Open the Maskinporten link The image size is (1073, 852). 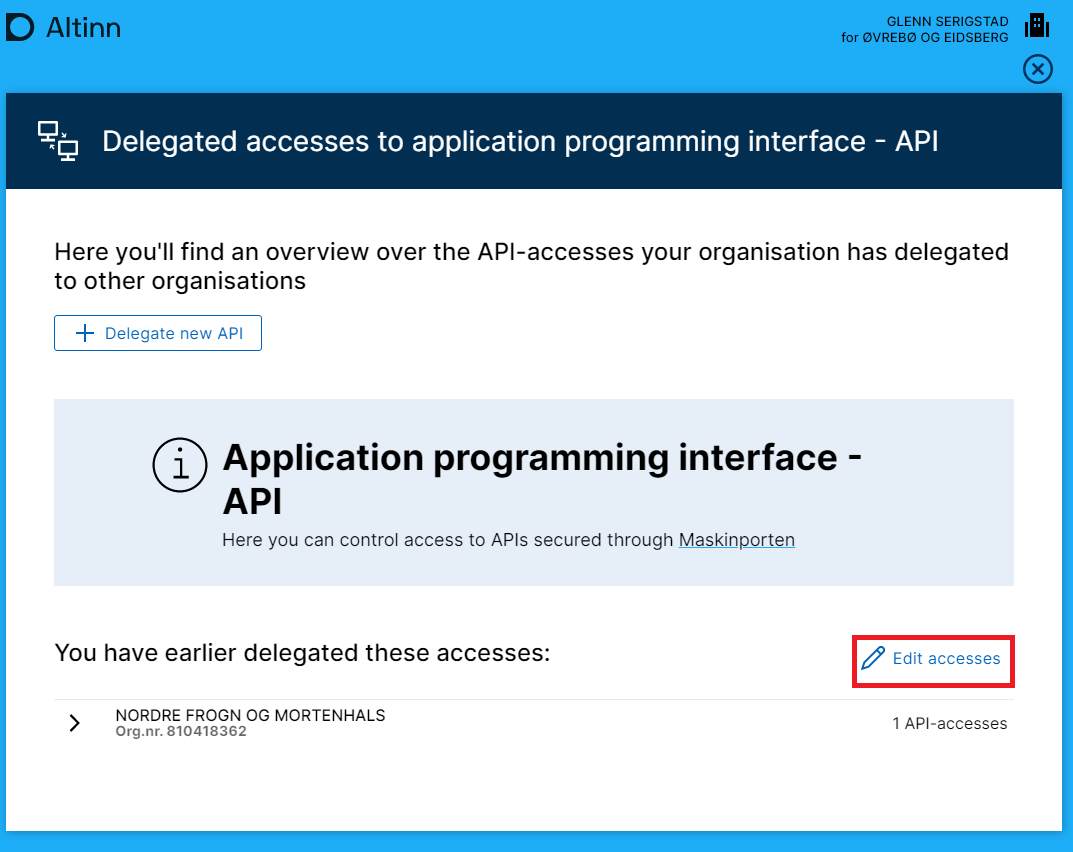[x=736, y=540]
